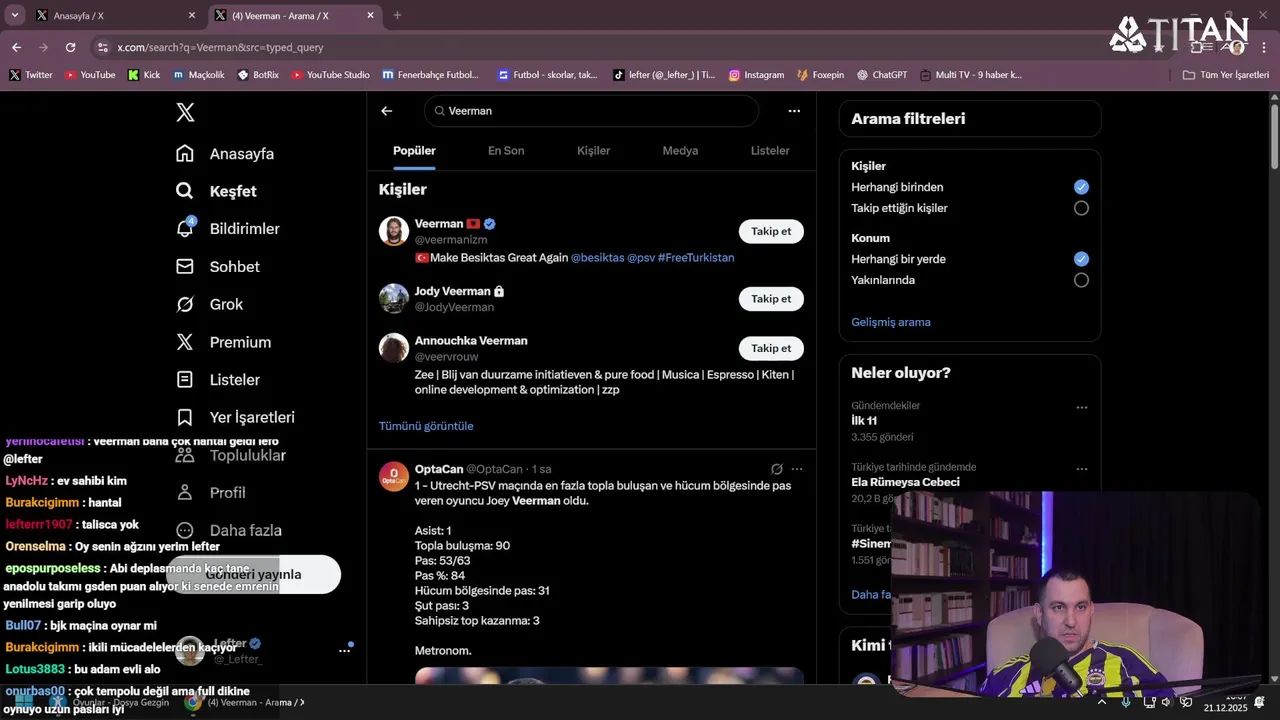Follow Annouchka Veerman with Takip et
Image resolution: width=1280 pixels, height=720 pixels.
click(771, 348)
